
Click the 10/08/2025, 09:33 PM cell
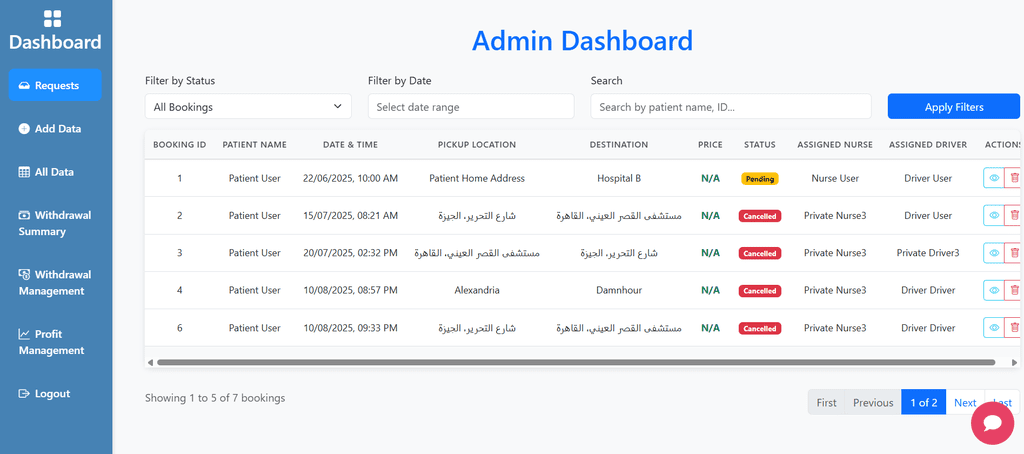[351, 328]
